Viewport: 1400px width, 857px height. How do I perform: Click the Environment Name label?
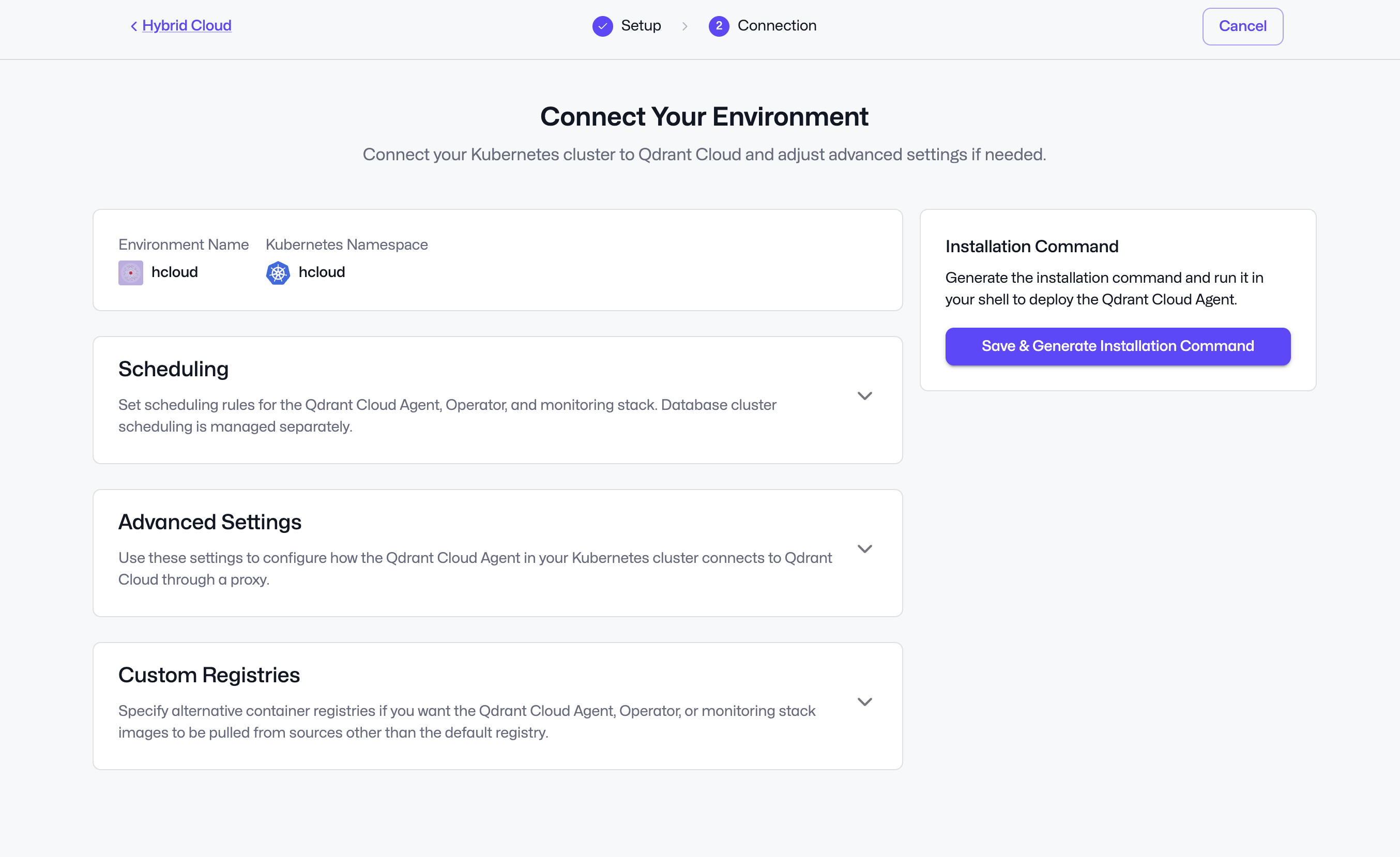184,245
